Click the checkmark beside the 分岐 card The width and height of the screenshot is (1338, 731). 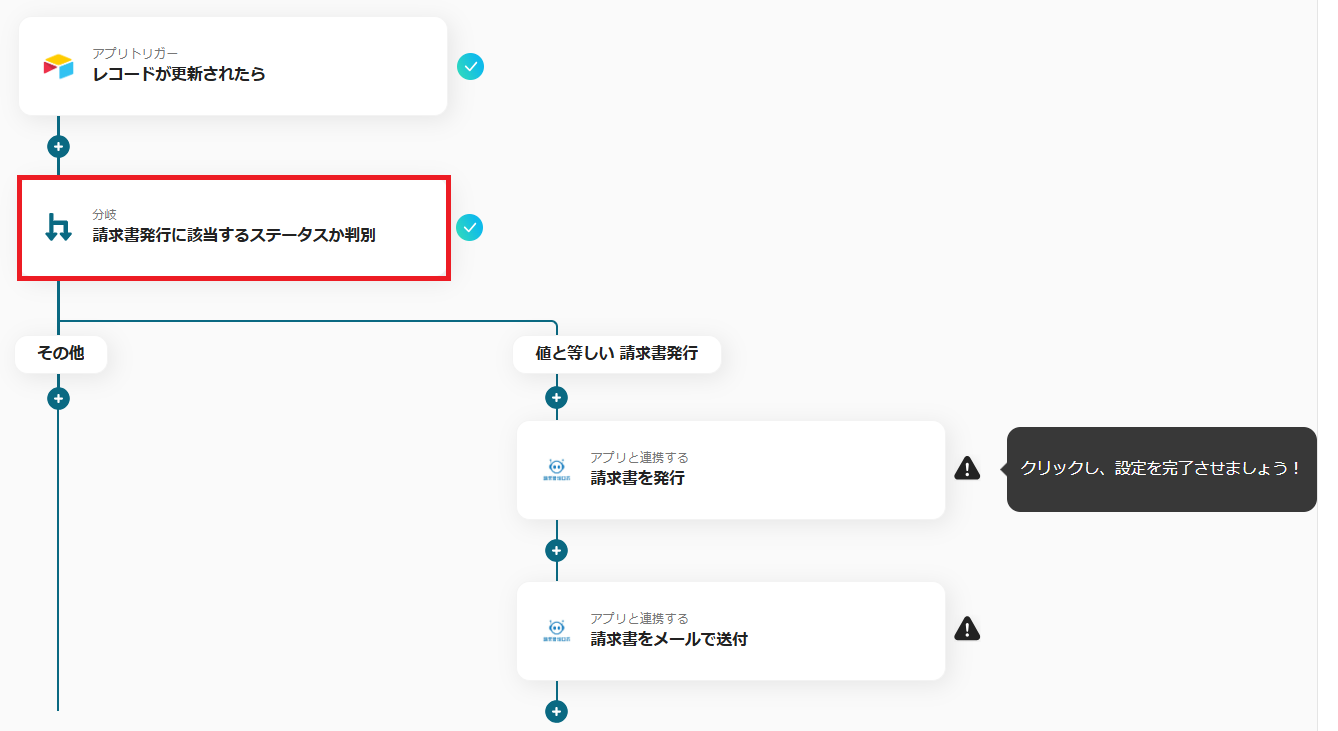coord(470,228)
